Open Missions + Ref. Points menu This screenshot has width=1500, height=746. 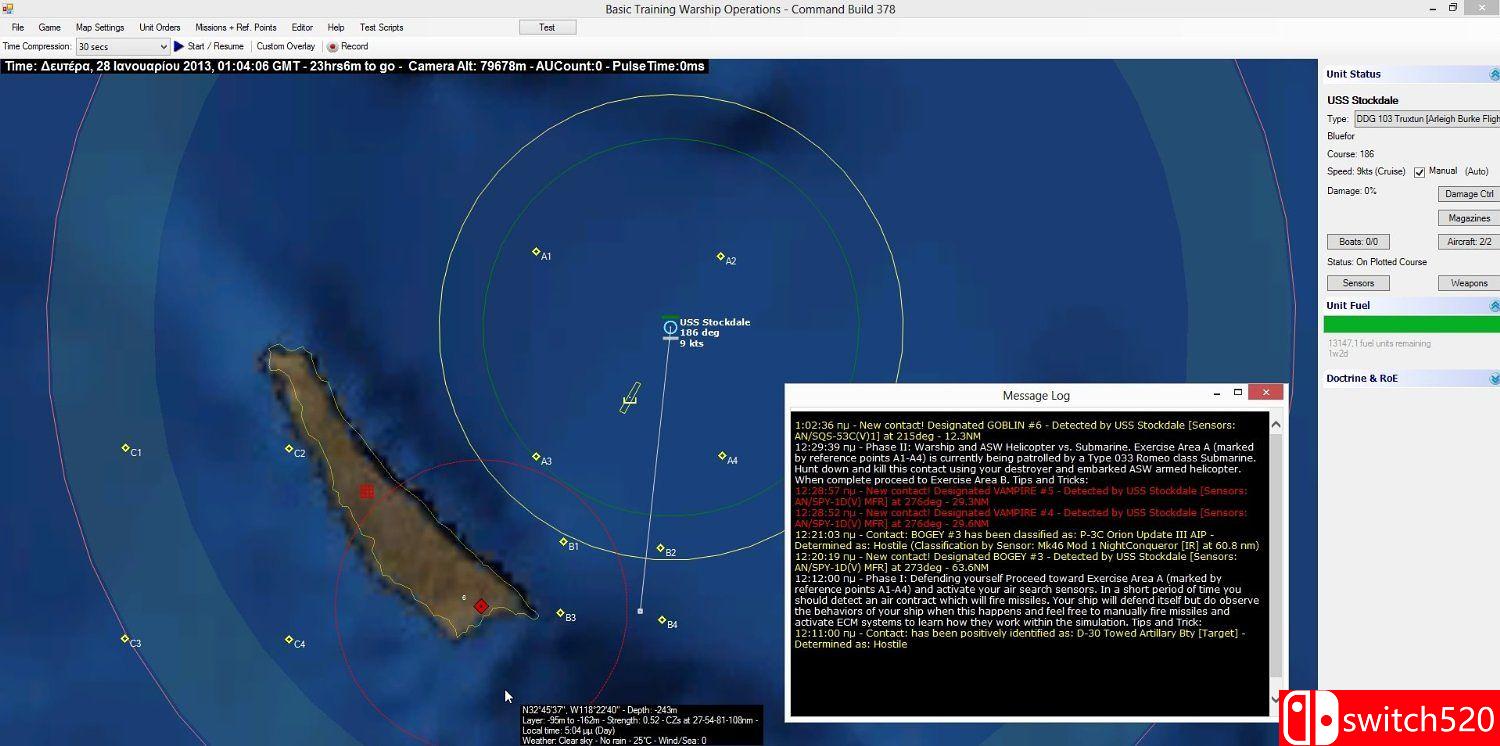236,27
